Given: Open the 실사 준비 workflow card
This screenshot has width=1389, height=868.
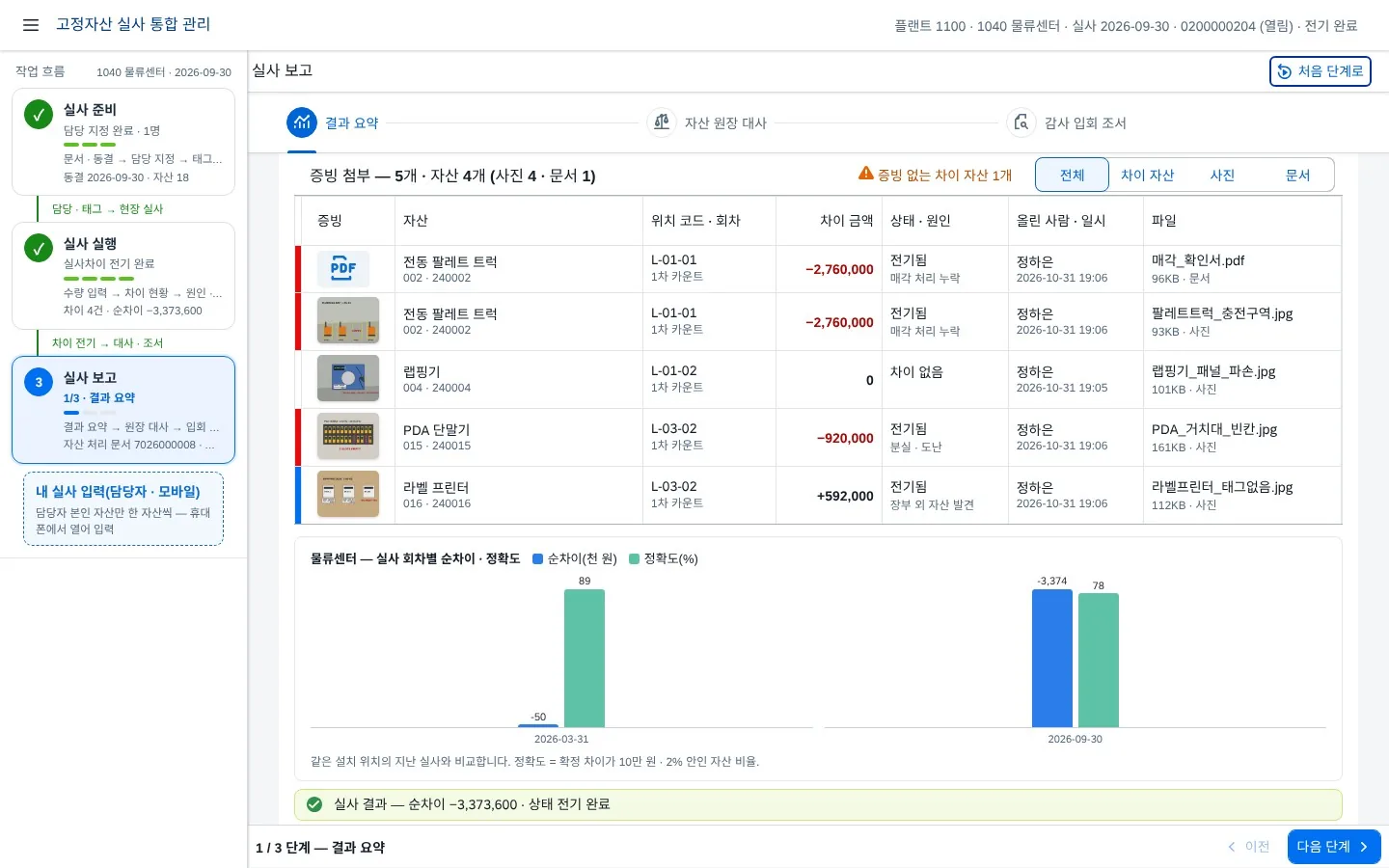Looking at the screenshot, I should [x=123, y=142].
